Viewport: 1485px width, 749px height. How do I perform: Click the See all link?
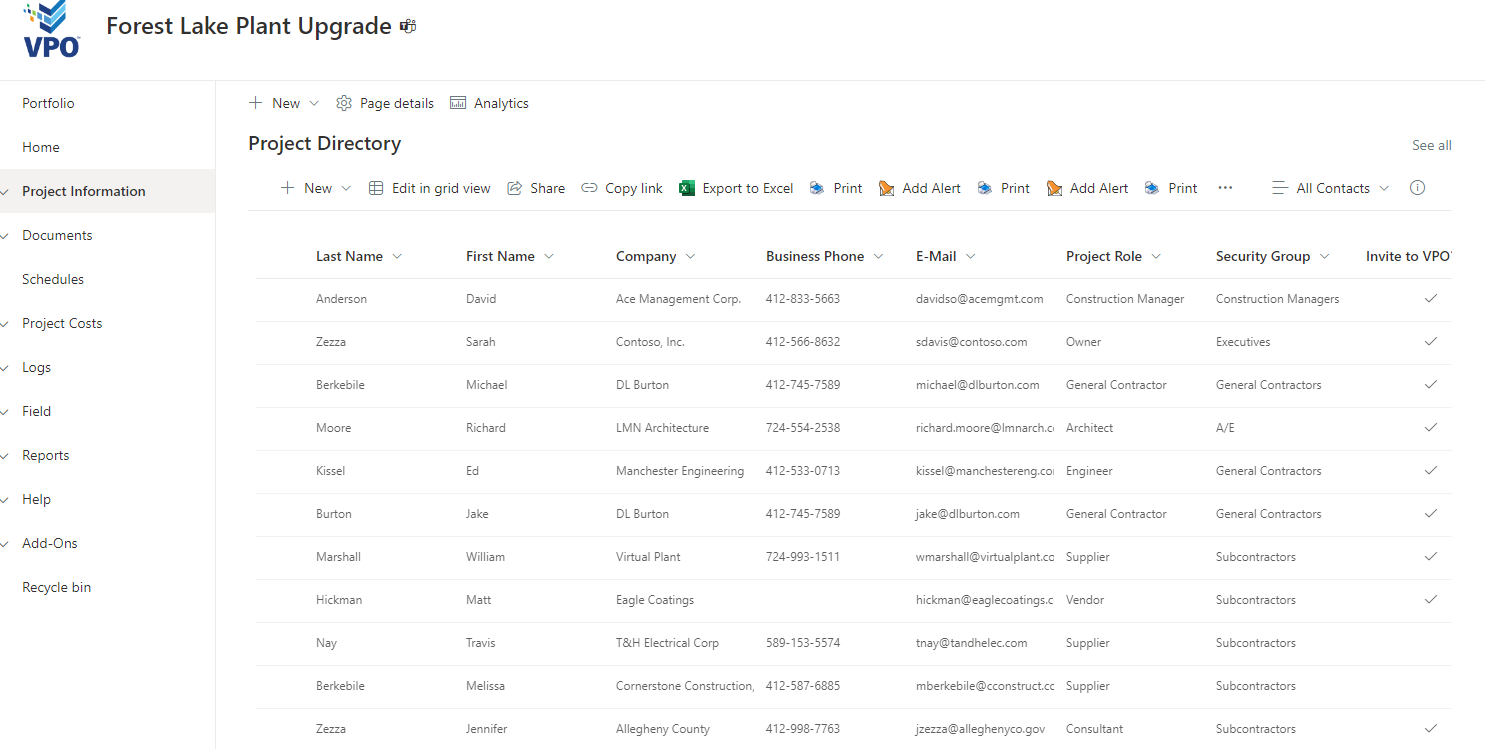click(1431, 145)
